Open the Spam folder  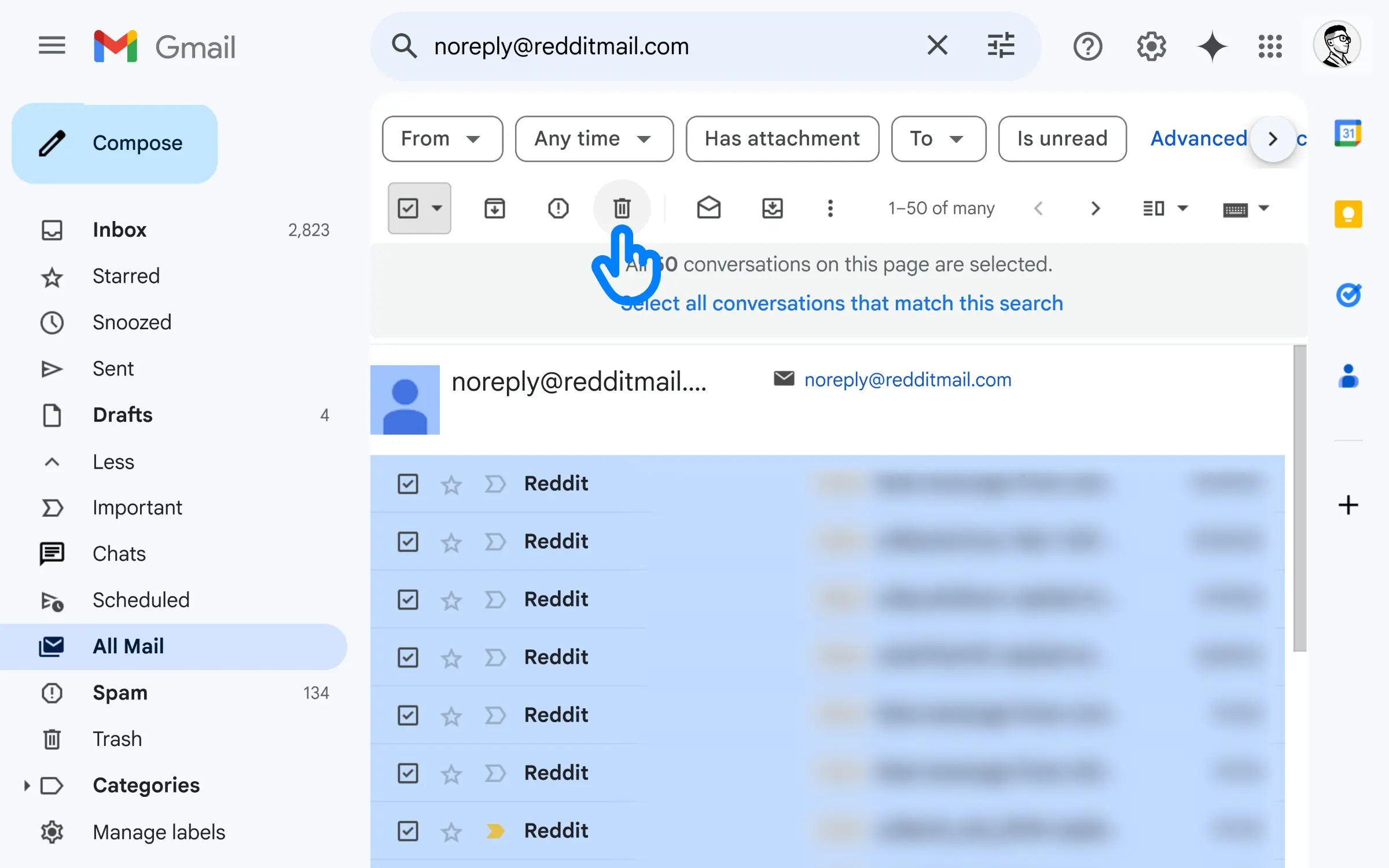coord(174,693)
